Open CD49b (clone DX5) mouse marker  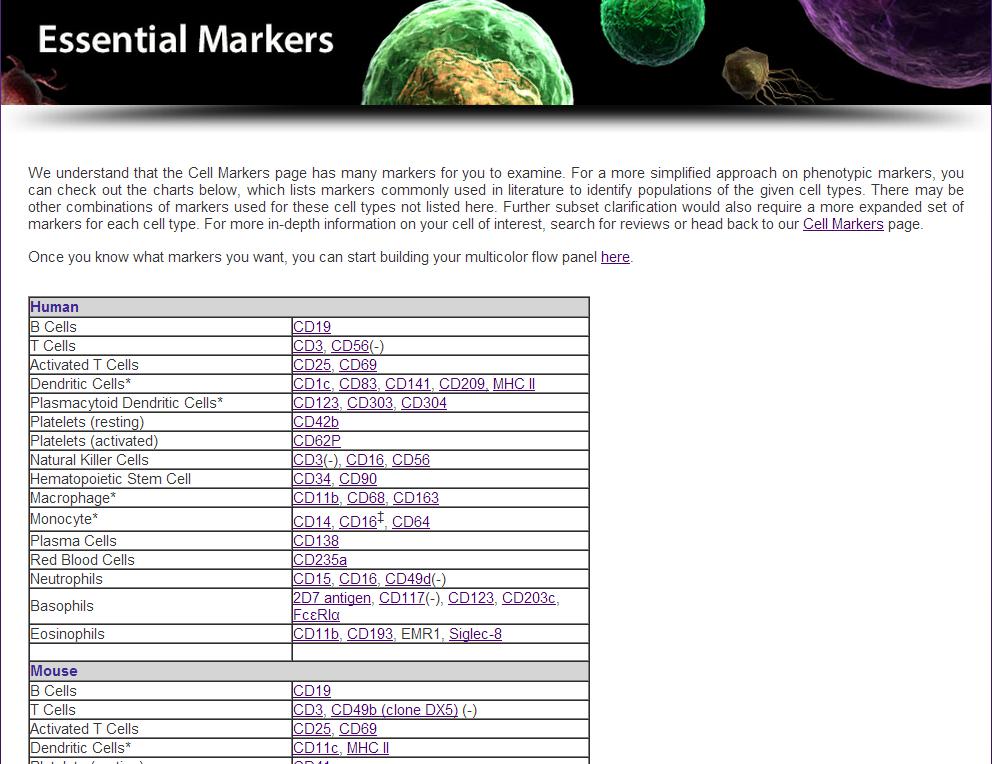pos(394,710)
